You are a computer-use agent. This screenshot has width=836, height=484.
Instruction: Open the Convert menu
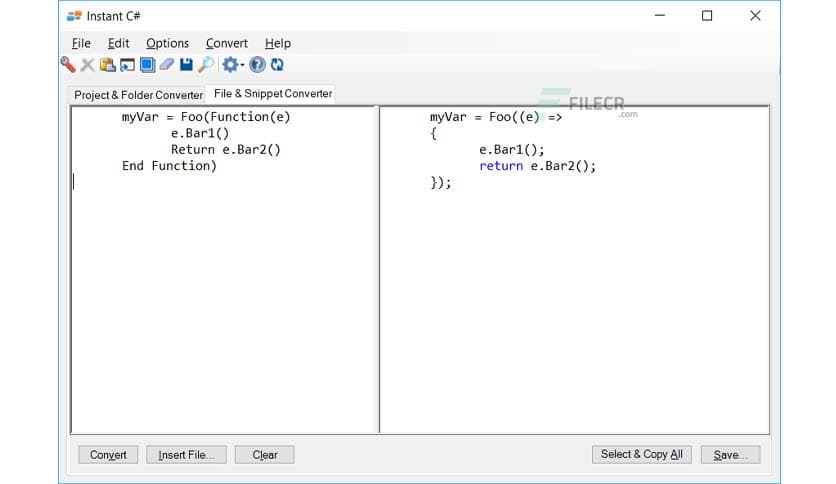click(x=227, y=43)
